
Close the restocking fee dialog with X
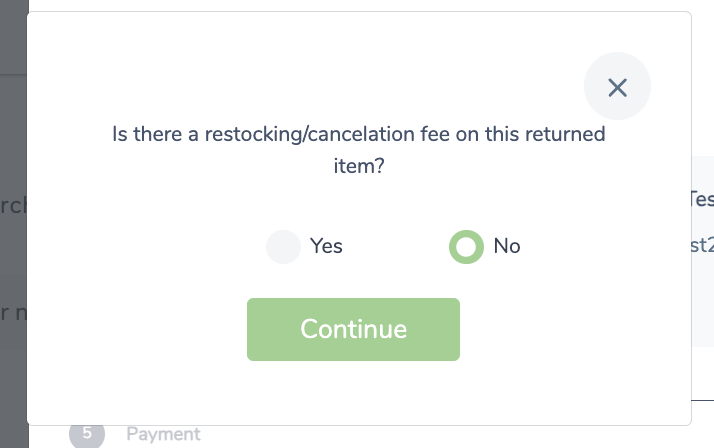click(x=617, y=87)
